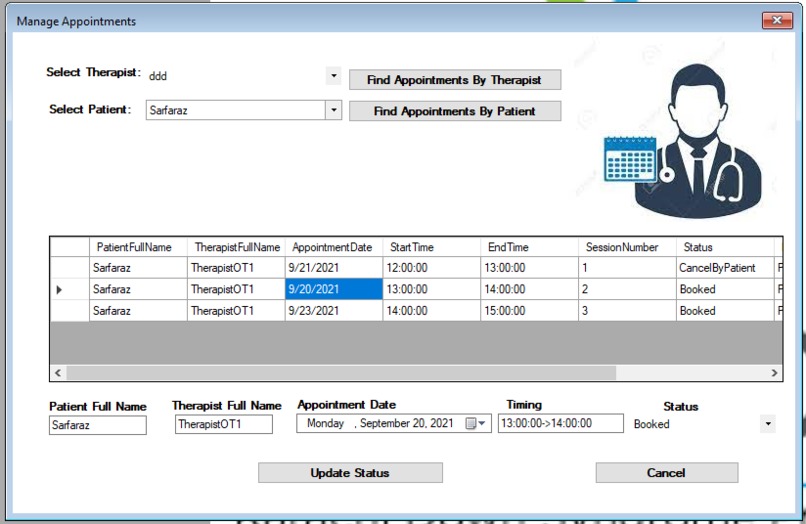Click the Booked status cell for session 2

click(725, 289)
